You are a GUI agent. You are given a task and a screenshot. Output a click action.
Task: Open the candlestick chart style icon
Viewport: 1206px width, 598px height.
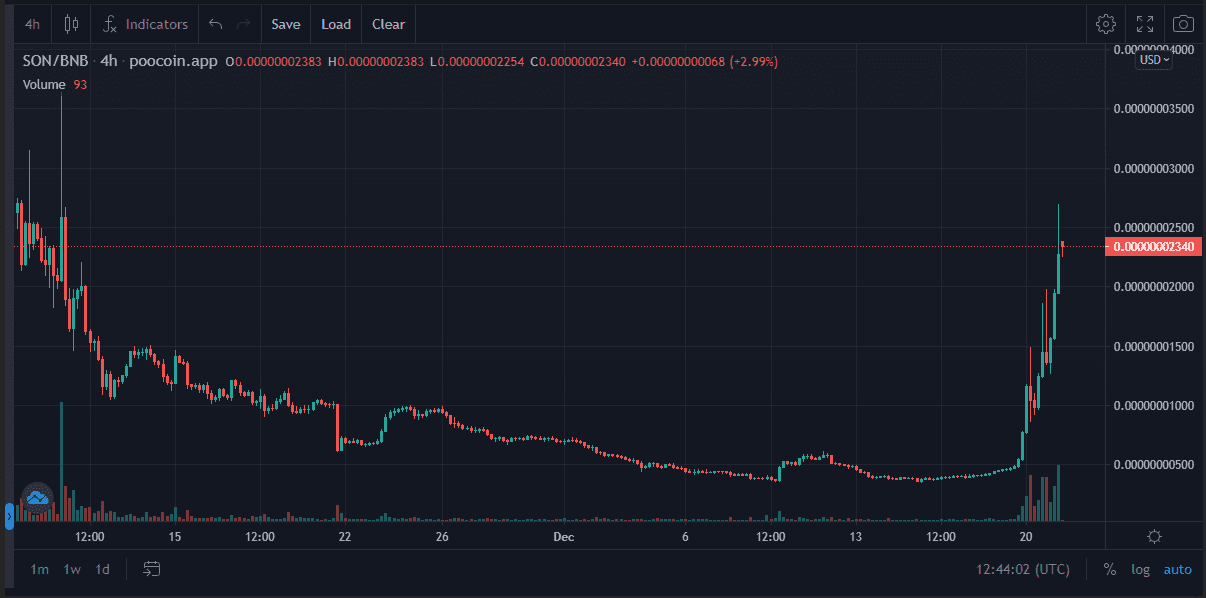click(x=70, y=23)
